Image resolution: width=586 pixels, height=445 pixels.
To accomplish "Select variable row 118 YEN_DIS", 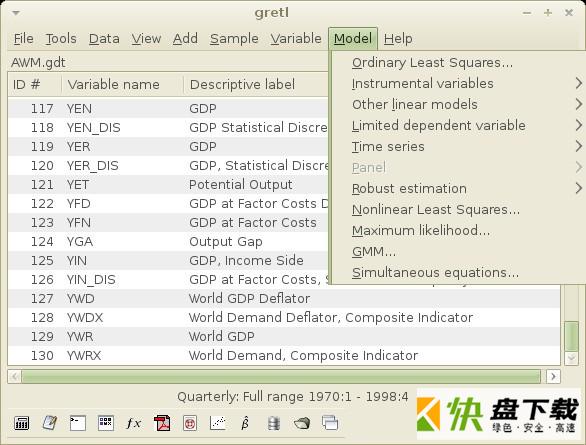I will tap(168, 127).
